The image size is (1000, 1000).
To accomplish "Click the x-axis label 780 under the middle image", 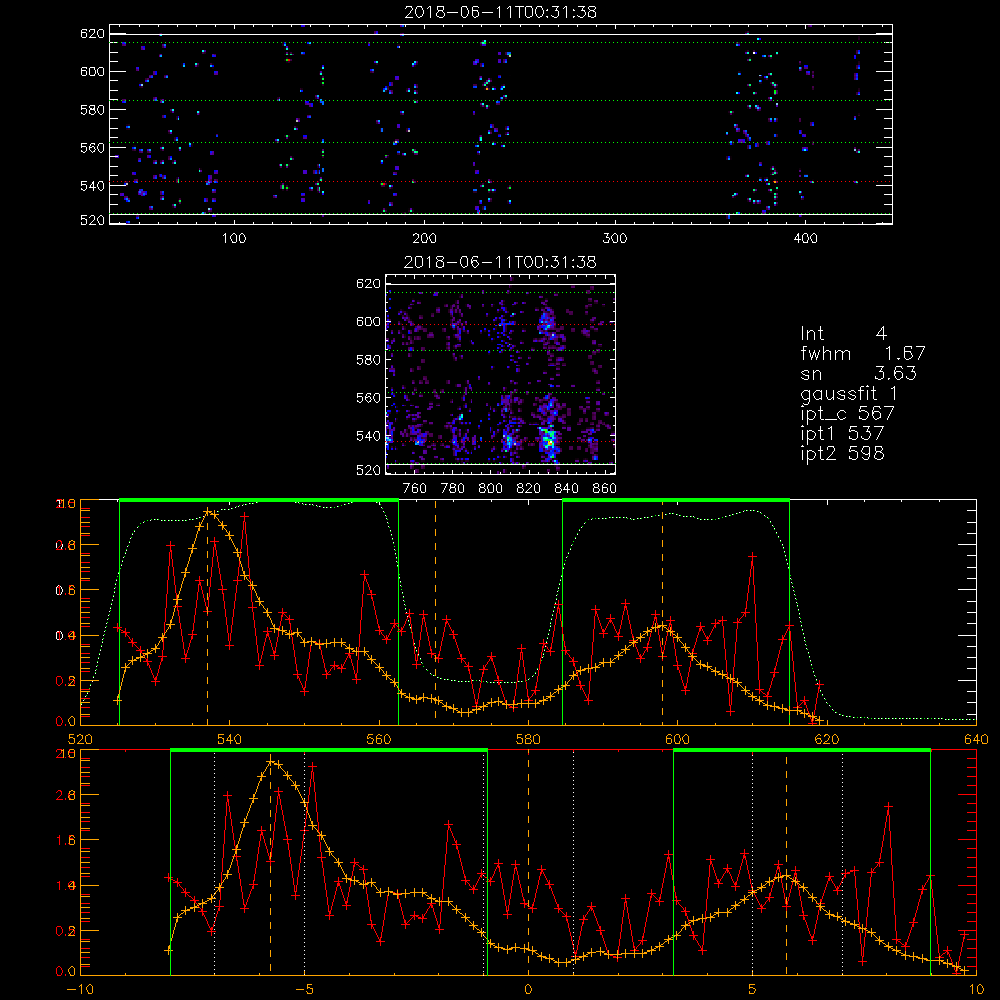I will 453,489.
